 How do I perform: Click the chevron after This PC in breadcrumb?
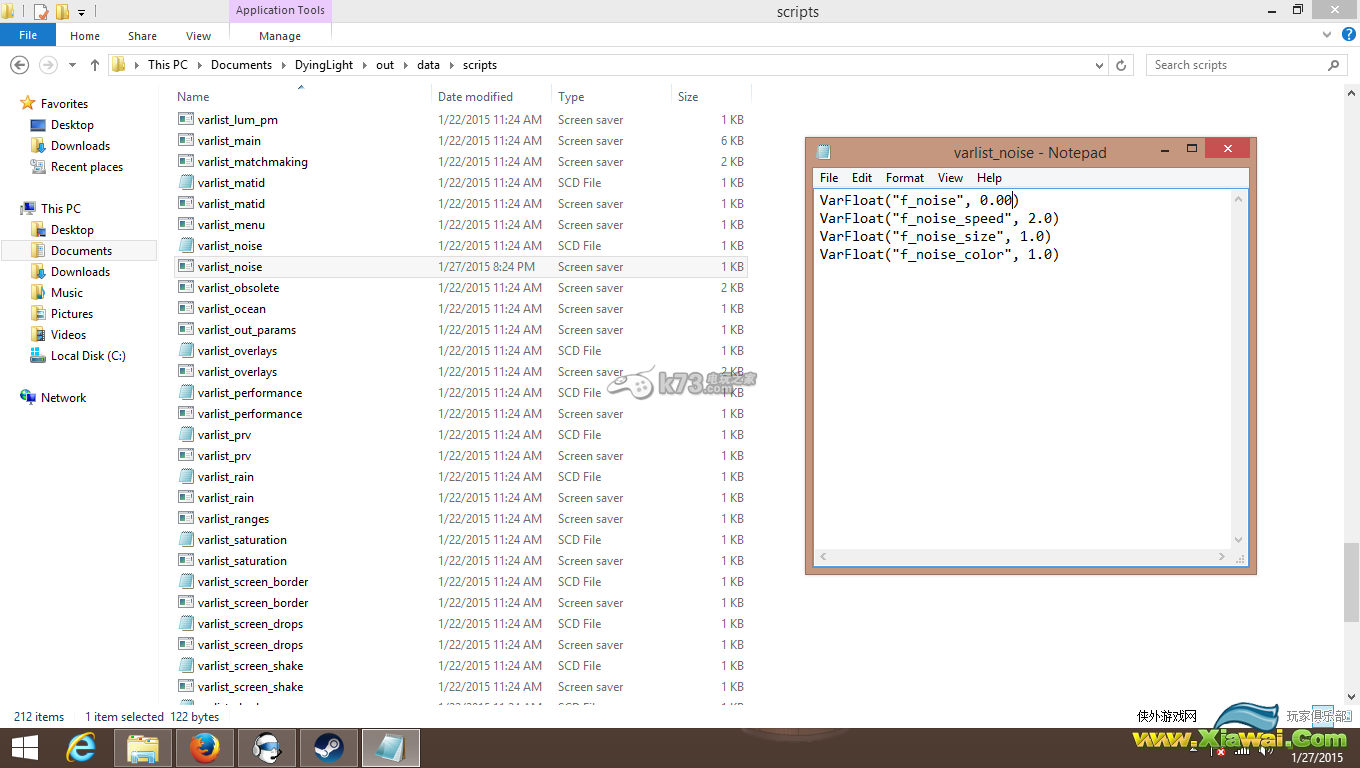click(x=199, y=65)
